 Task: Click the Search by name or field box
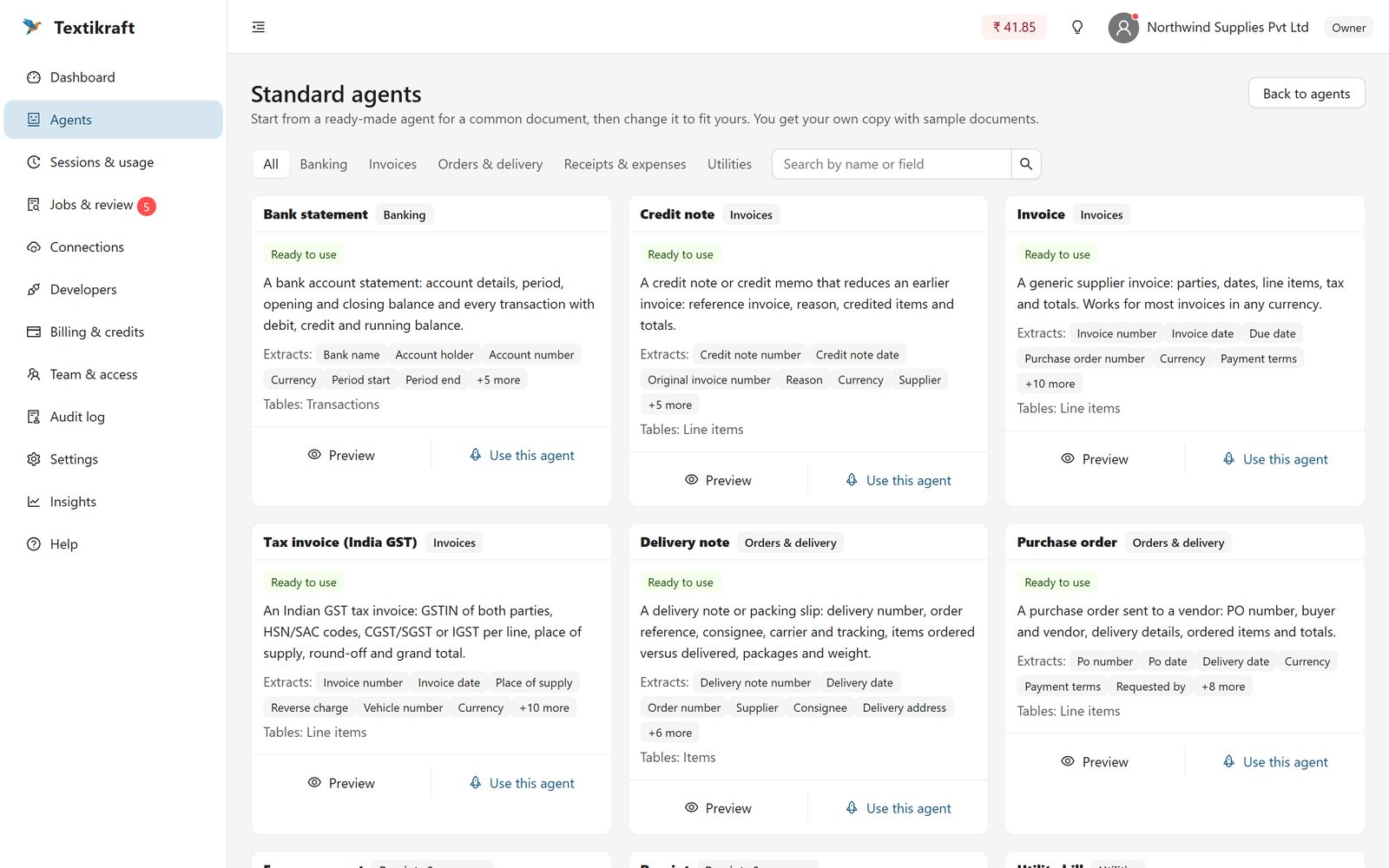tap(892, 164)
